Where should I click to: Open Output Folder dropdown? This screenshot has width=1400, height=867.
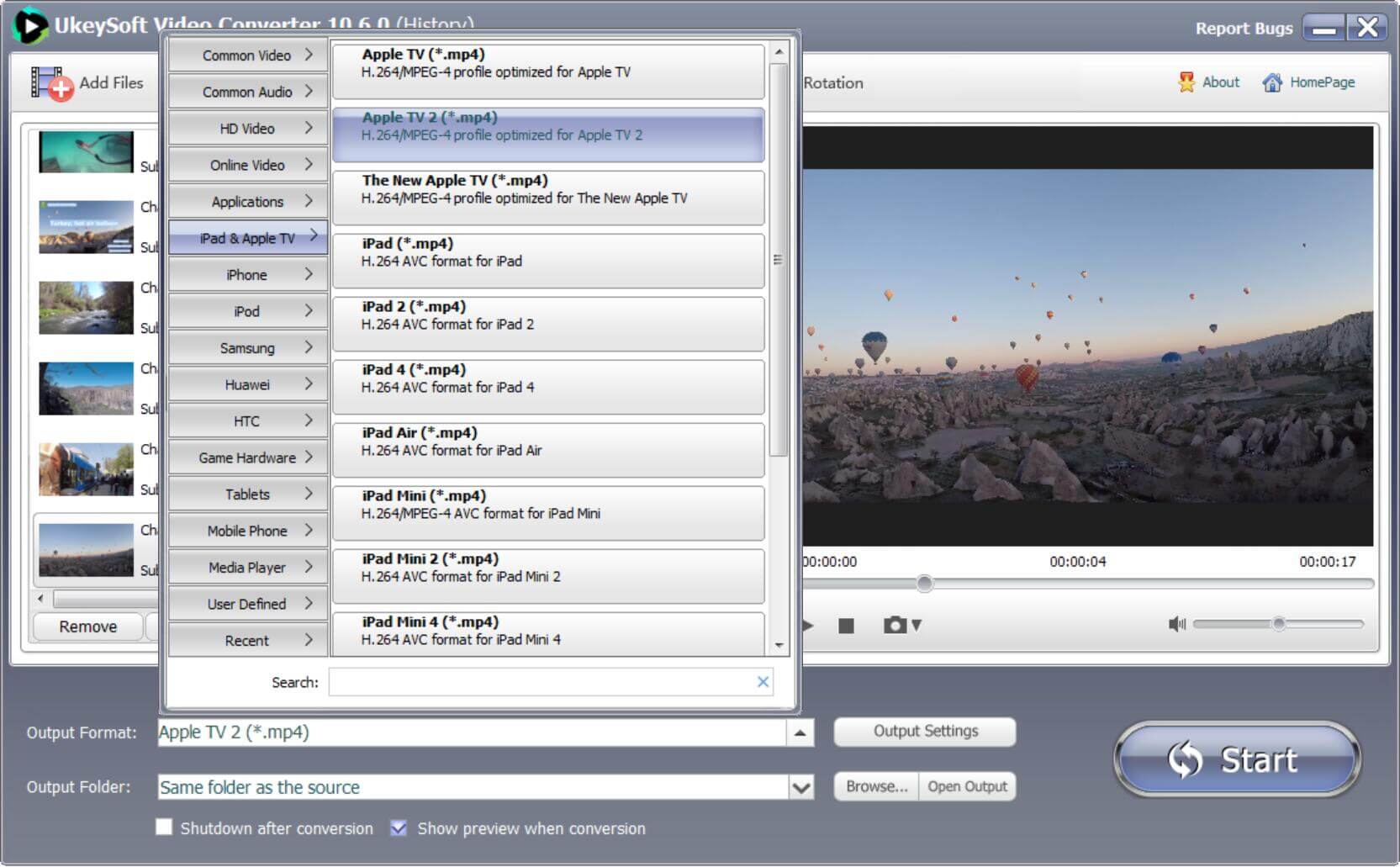tap(801, 787)
